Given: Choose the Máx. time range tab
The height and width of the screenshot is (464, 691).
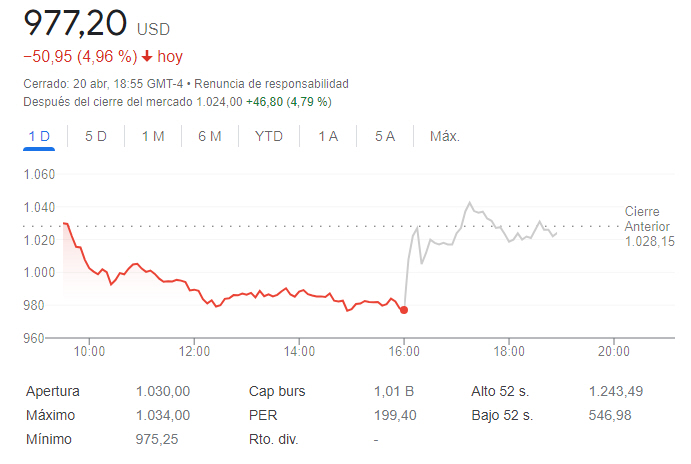Looking at the screenshot, I should [444, 136].
